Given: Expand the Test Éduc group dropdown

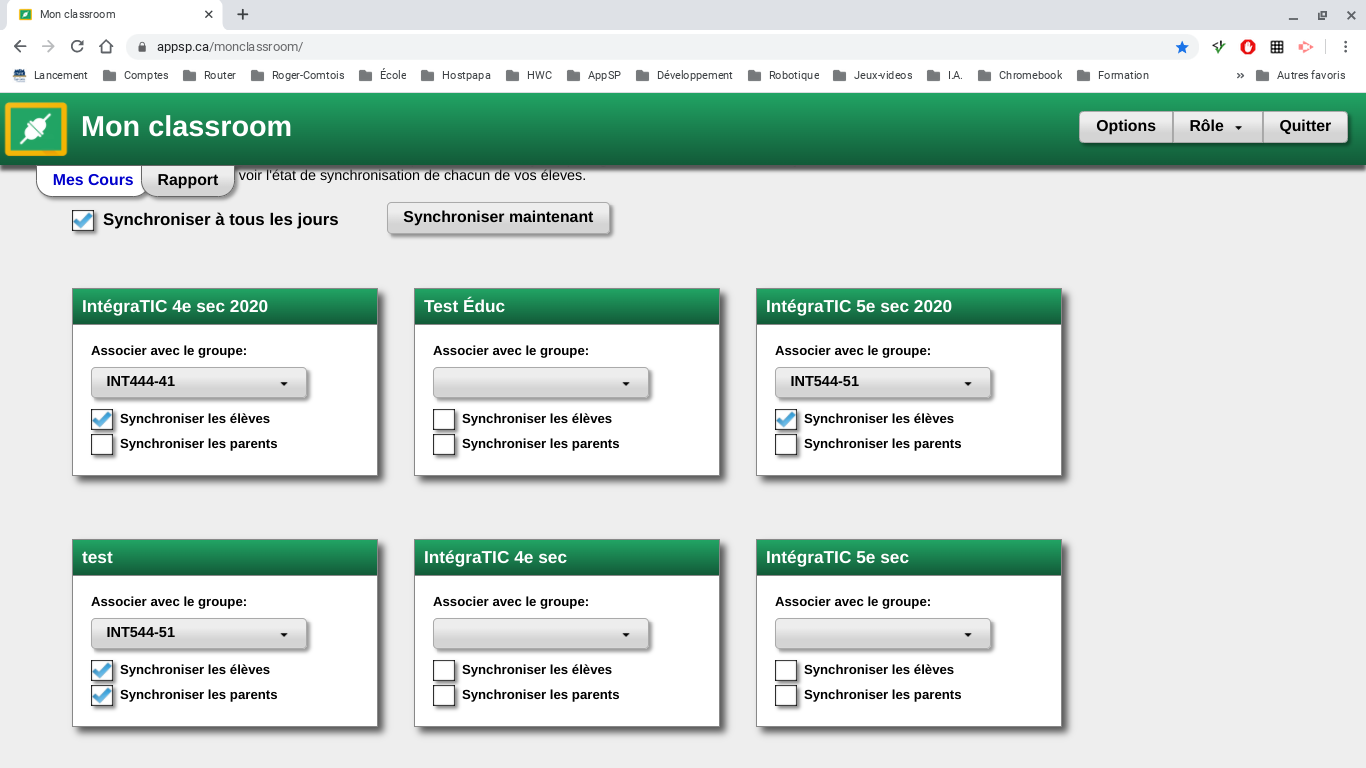Looking at the screenshot, I should point(540,382).
